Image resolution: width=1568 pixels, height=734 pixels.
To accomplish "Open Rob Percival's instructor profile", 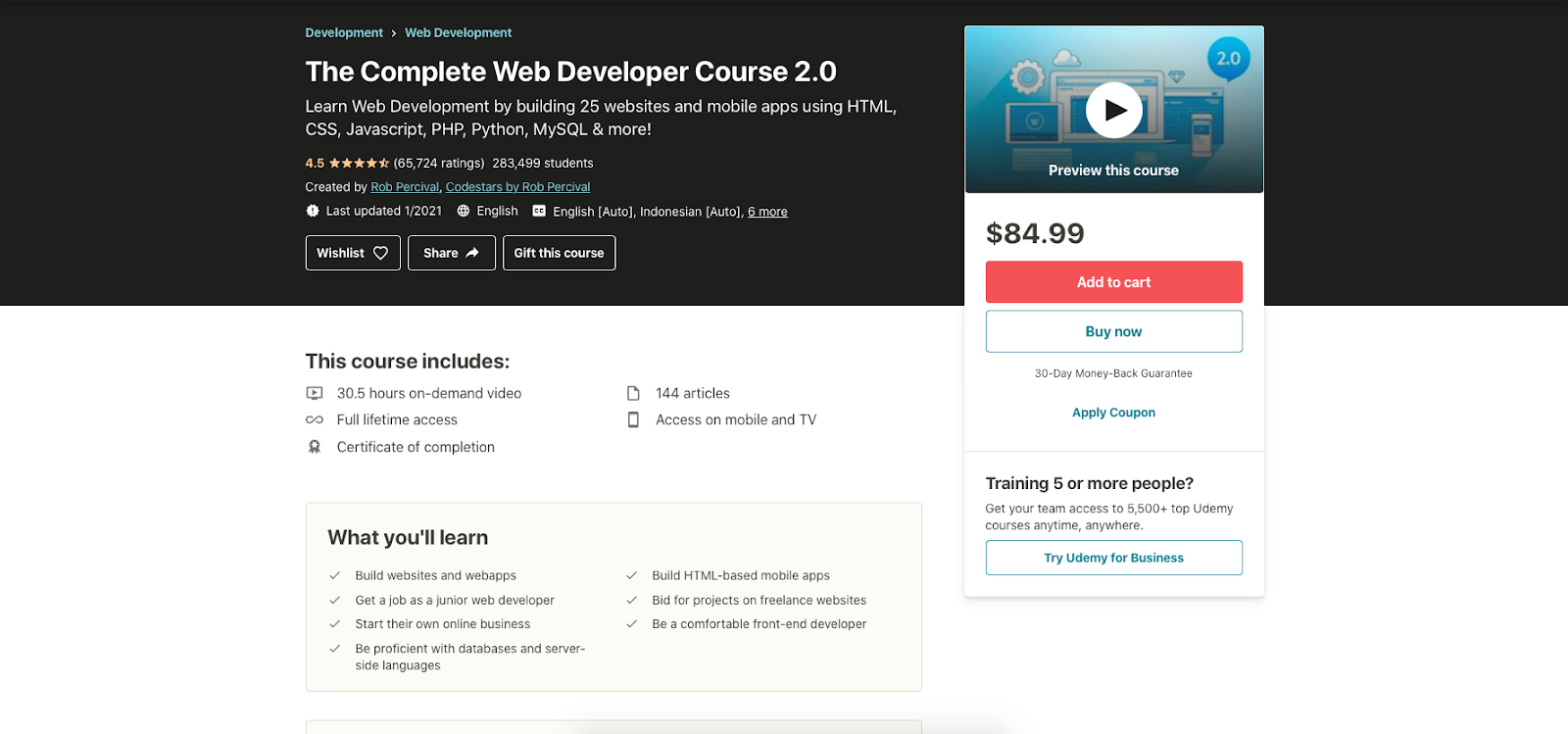I will [405, 187].
